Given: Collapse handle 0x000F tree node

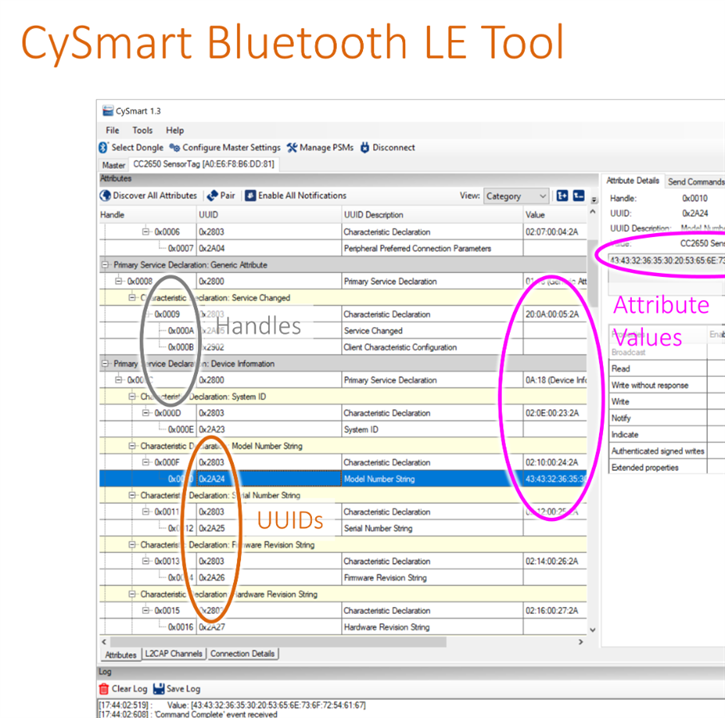Looking at the screenshot, I should point(146,462).
